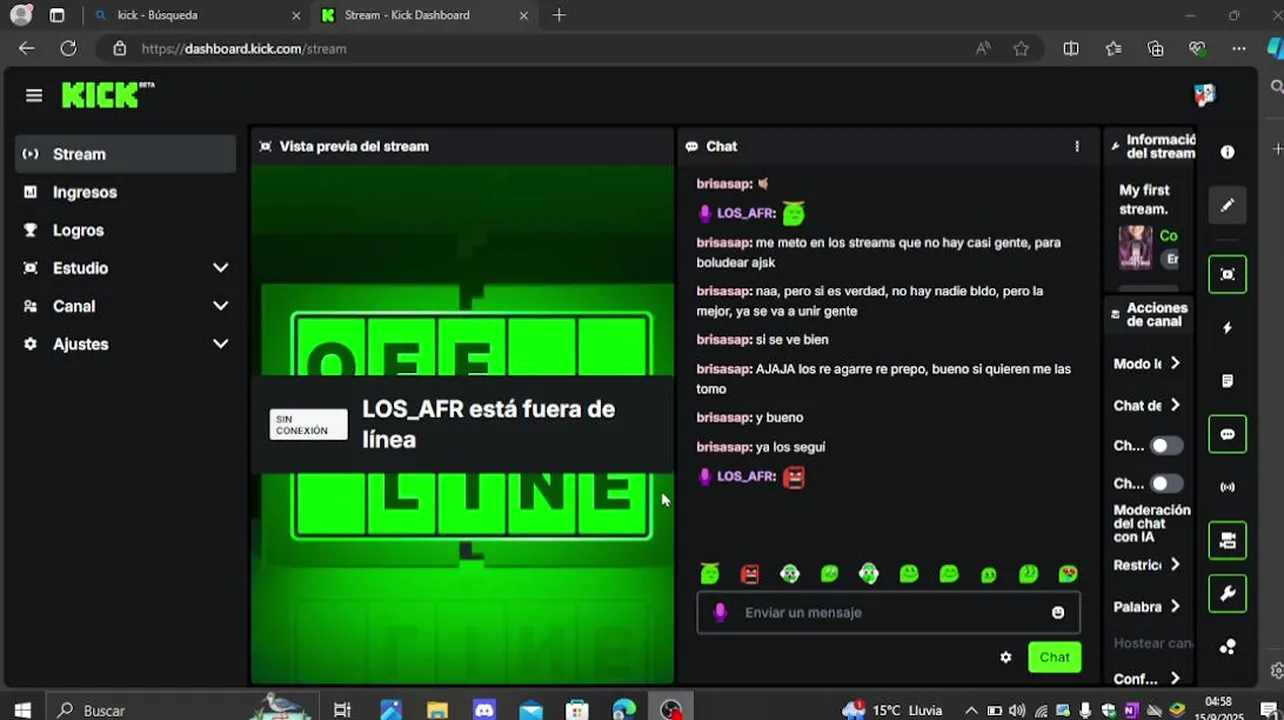The height and width of the screenshot is (720, 1284).
Task: Click the 'SIN CONEXIÓN' offline badge
Action: coord(308,425)
